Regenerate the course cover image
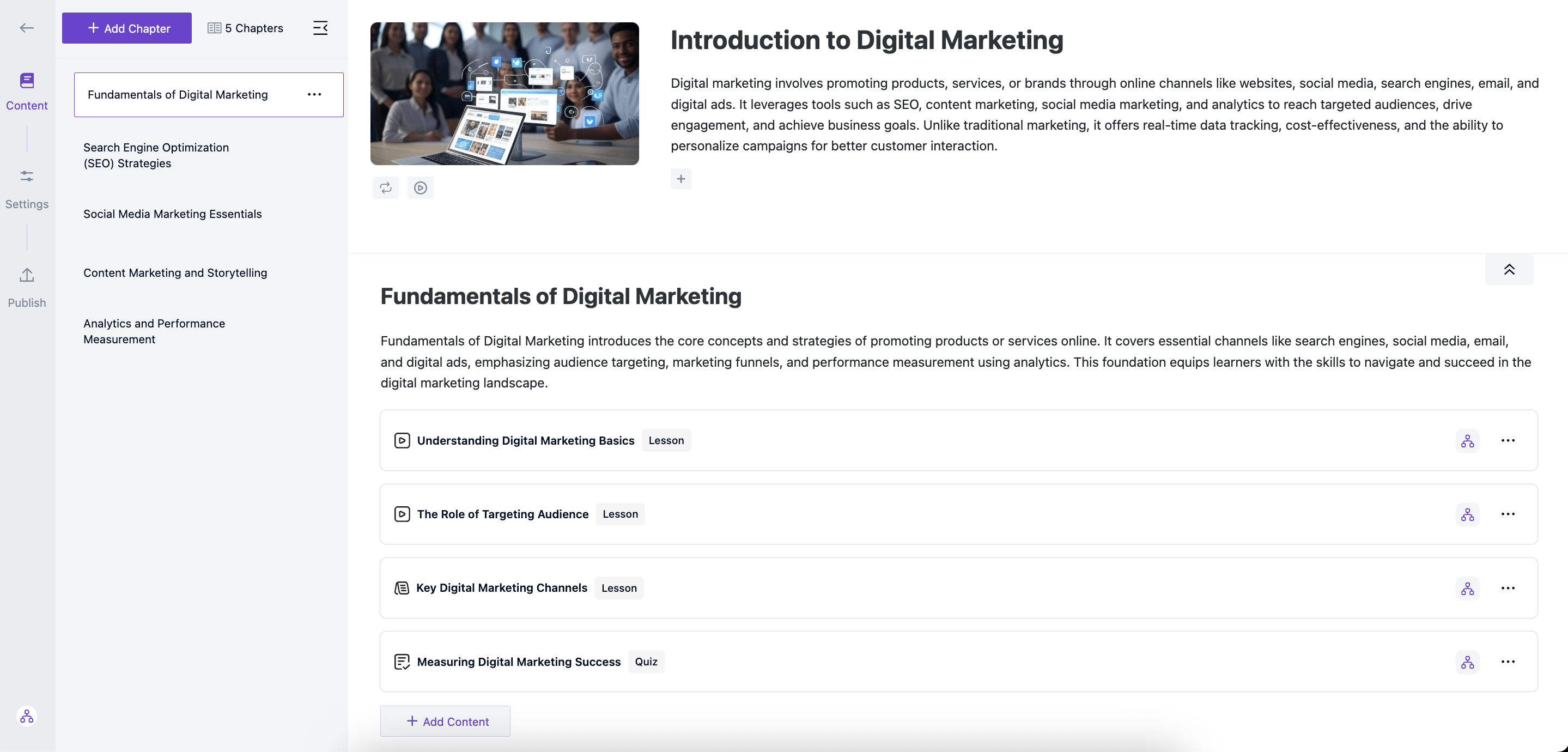The width and height of the screenshot is (1568, 752). coord(386,187)
